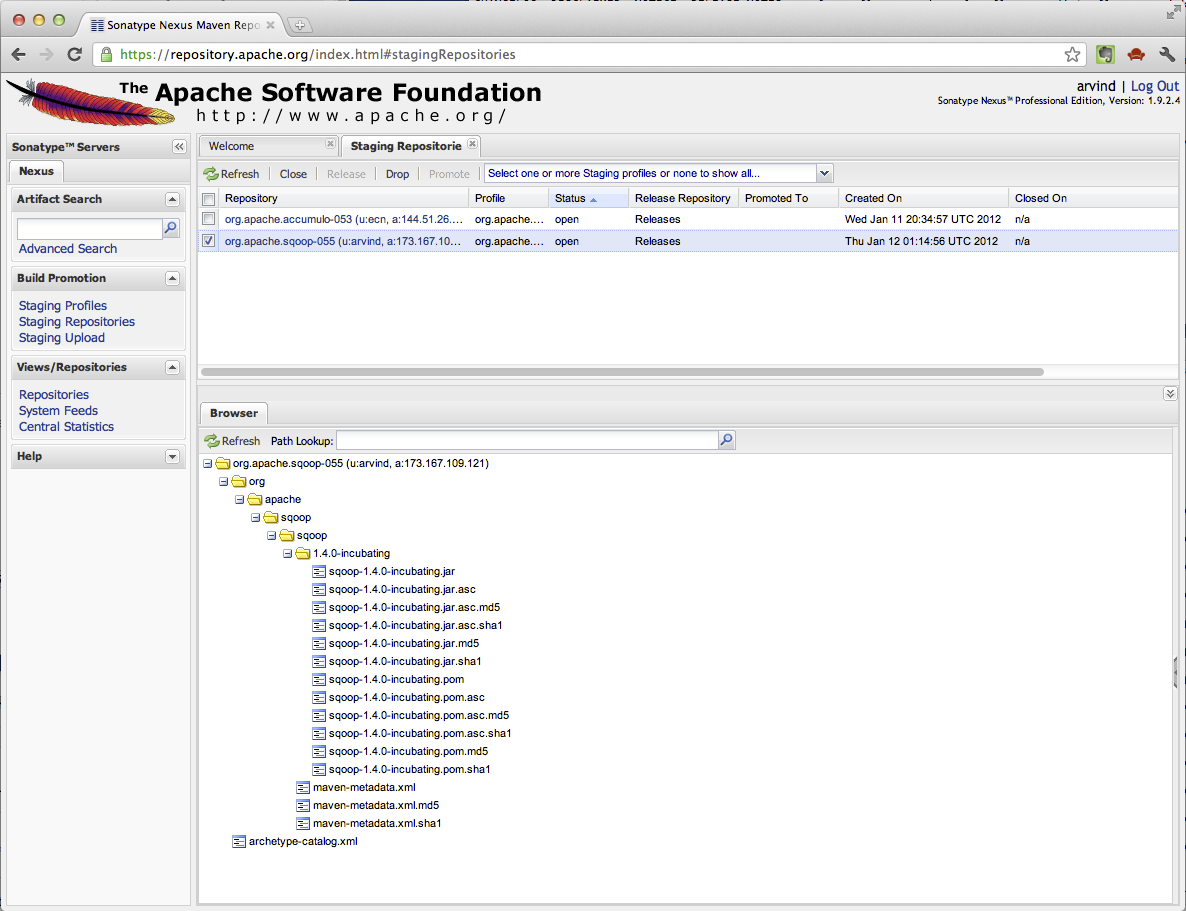Go back with browser back arrow
Viewport: 1186px width, 911px height.
[19, 54]
